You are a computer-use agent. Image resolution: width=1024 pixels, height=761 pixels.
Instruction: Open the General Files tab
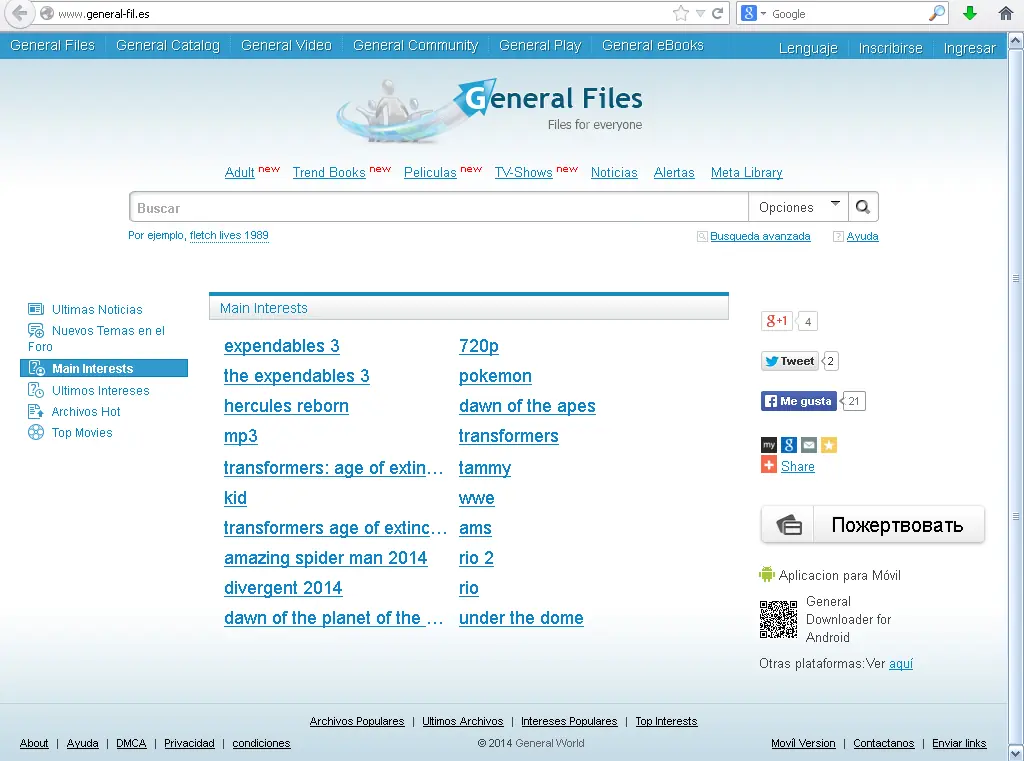52,45
